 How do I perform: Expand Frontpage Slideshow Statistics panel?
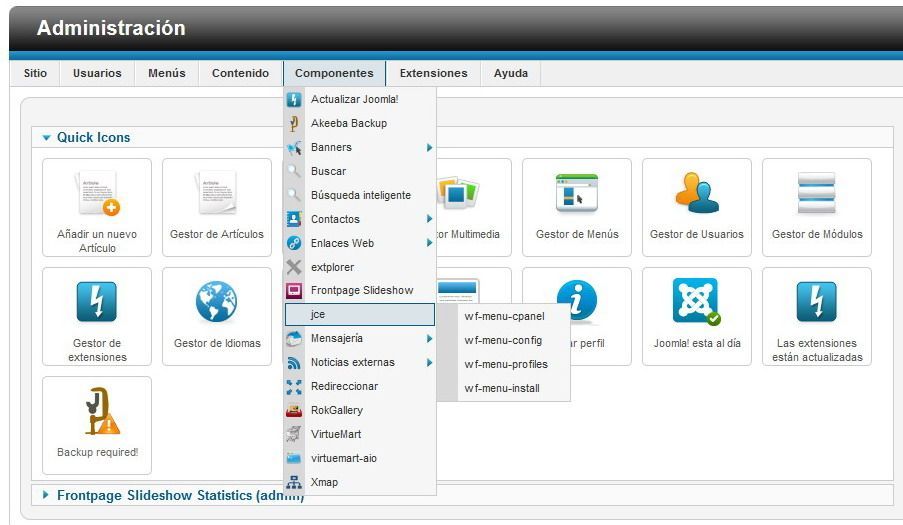[45, 495]
